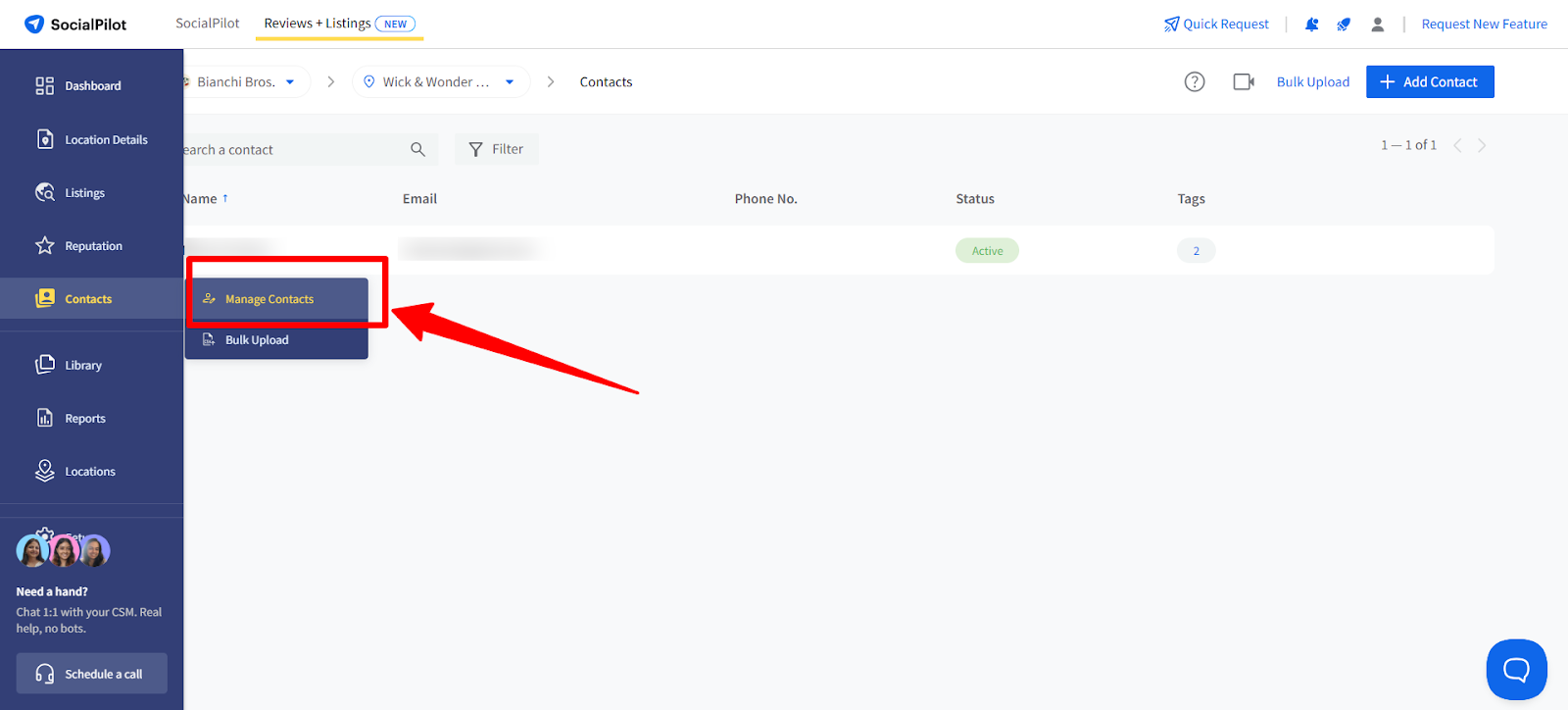Go to Listings in the sidebar

[91, 193]
